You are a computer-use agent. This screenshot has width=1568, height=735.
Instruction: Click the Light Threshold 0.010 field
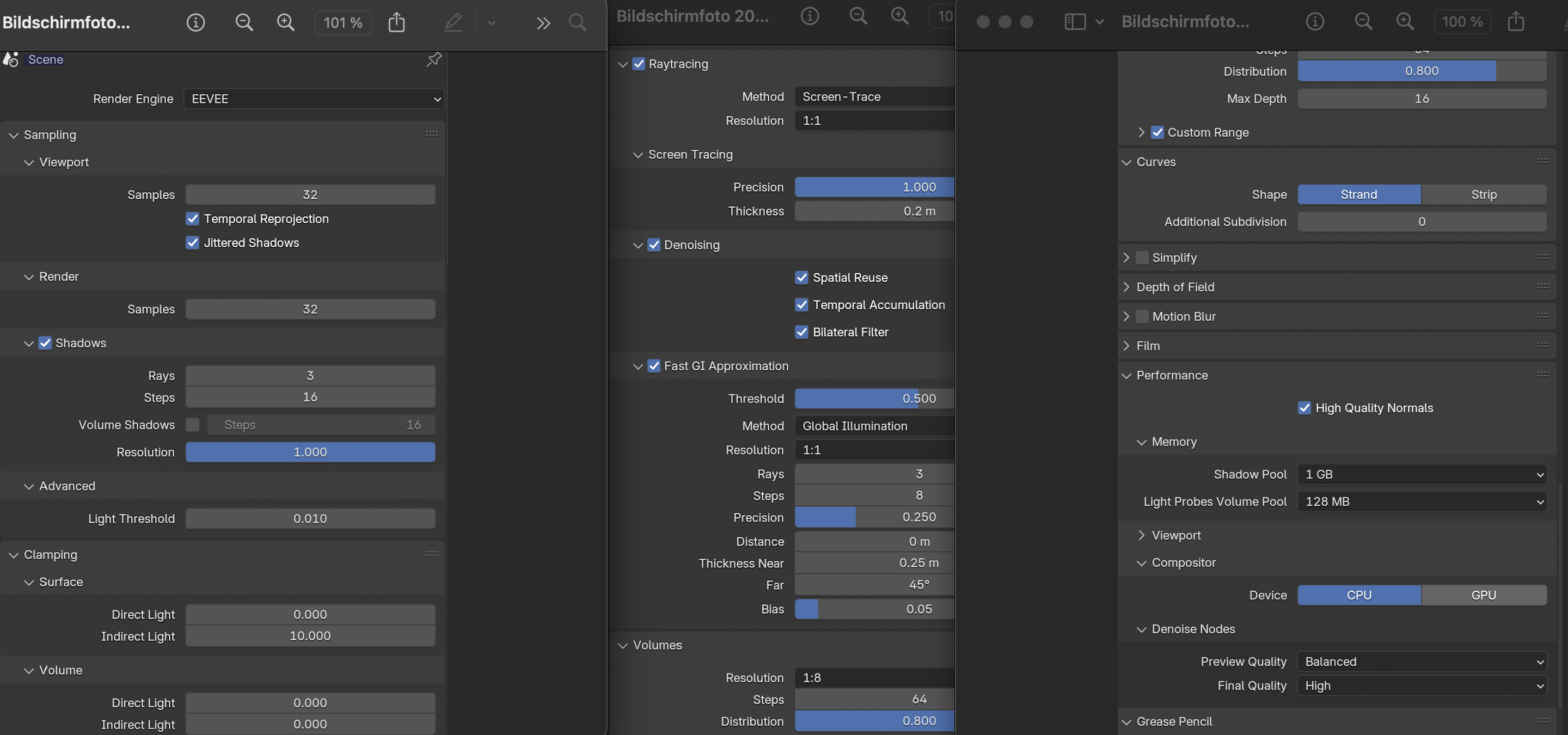coord(310,518)
